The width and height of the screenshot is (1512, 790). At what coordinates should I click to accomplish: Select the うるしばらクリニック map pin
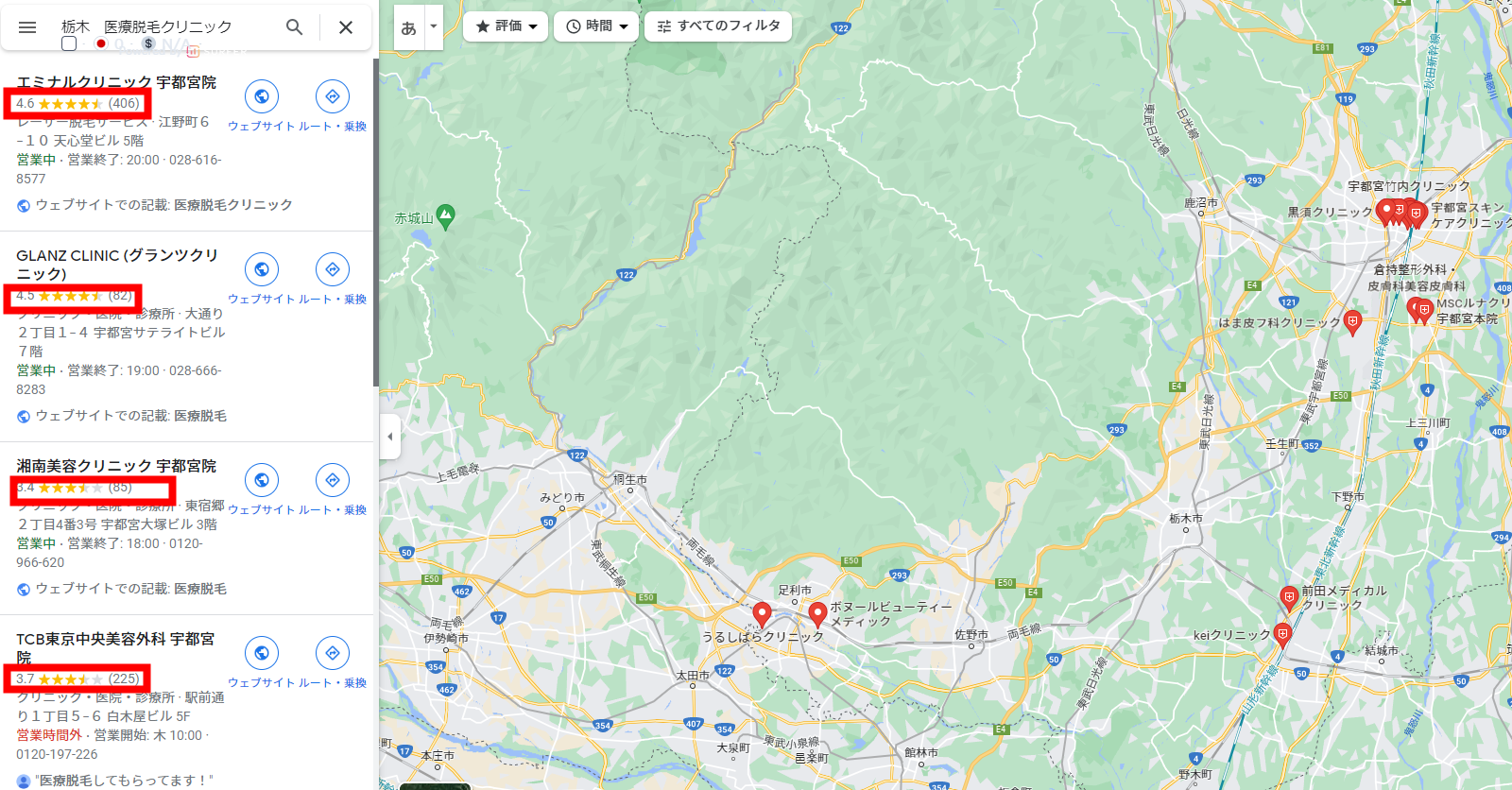pyautogui.click(x=762, y=614)
